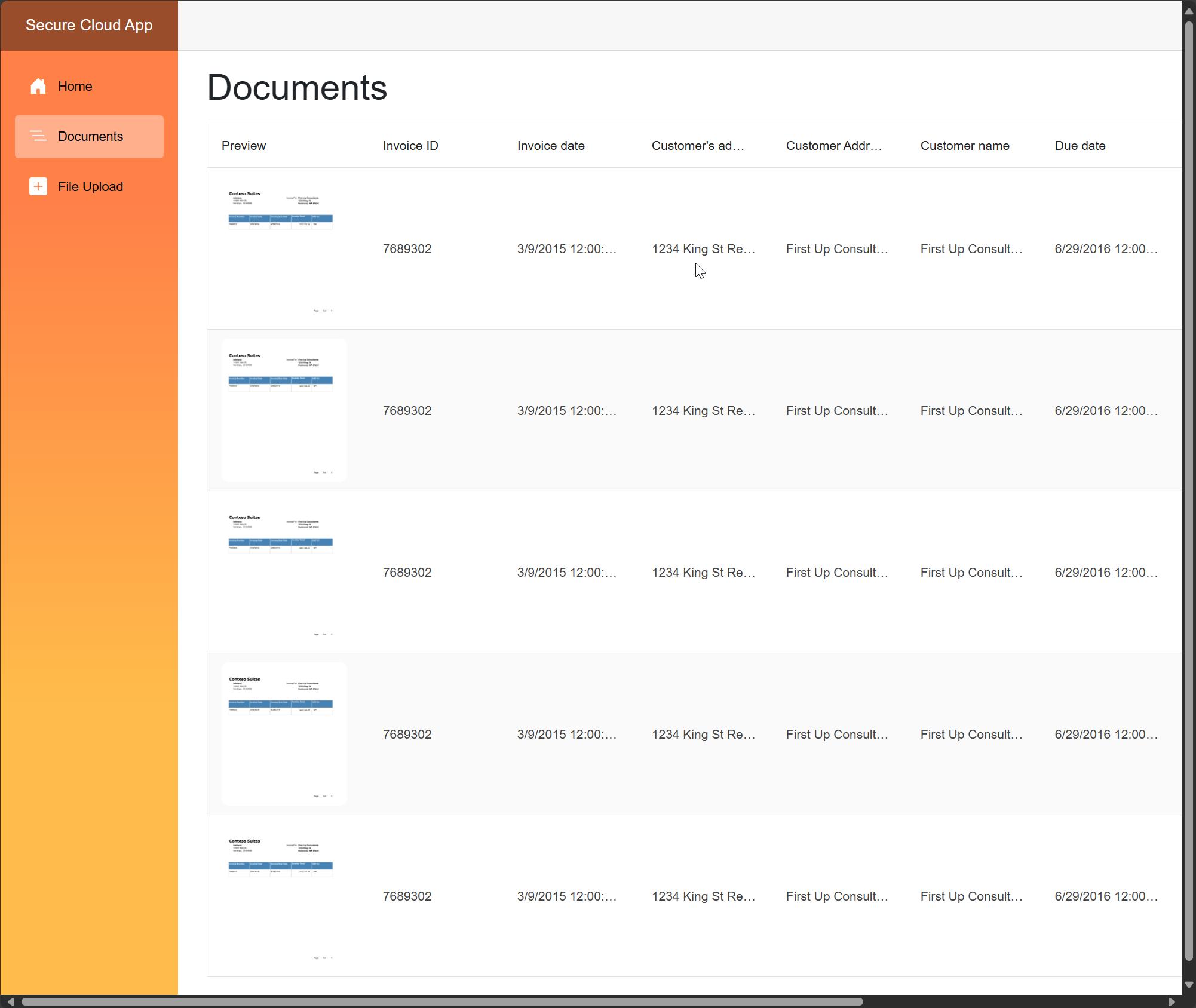Open fourth row invoice preview thumbnail

click(x=284, y=734)
